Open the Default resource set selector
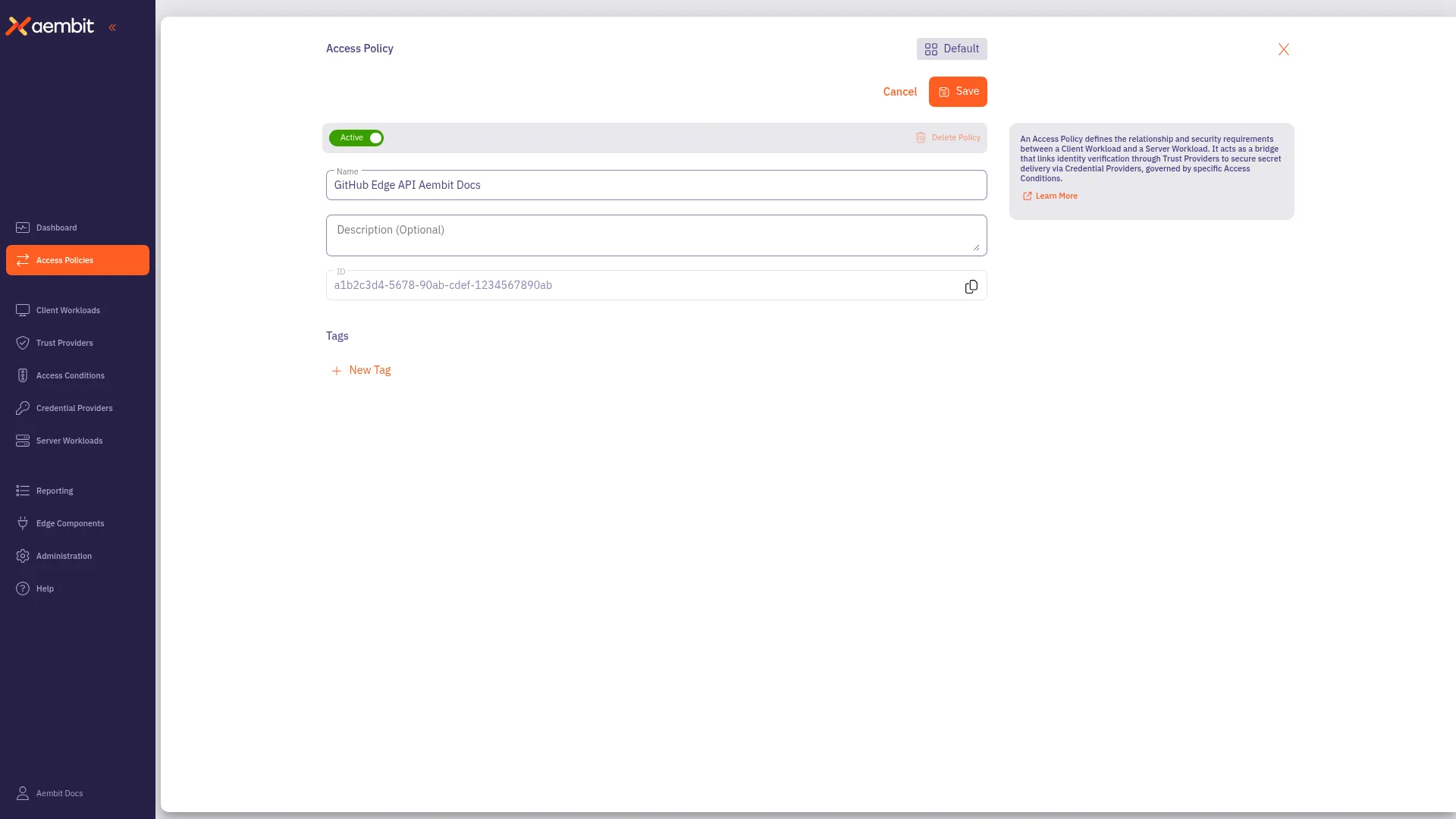The width and height of the screenshot is (1456, 819). 952,49
